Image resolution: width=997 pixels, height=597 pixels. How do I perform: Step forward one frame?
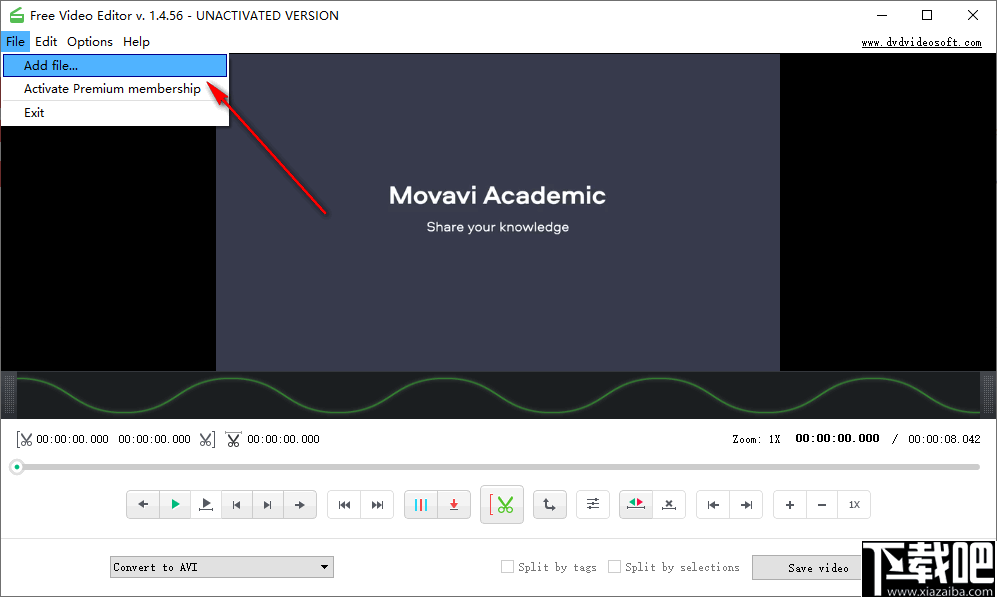point(300,504)
